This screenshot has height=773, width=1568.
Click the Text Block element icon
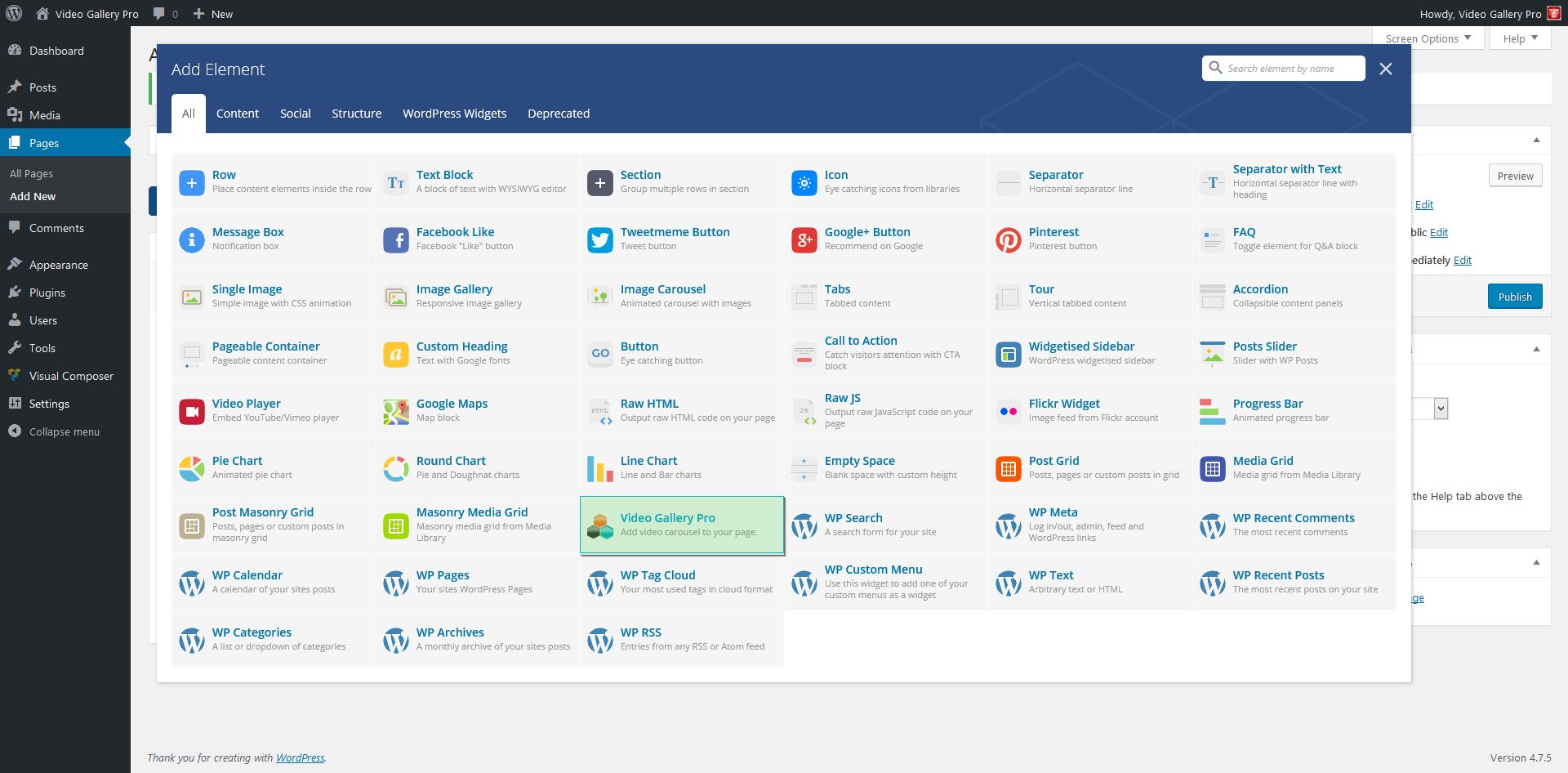396,183
